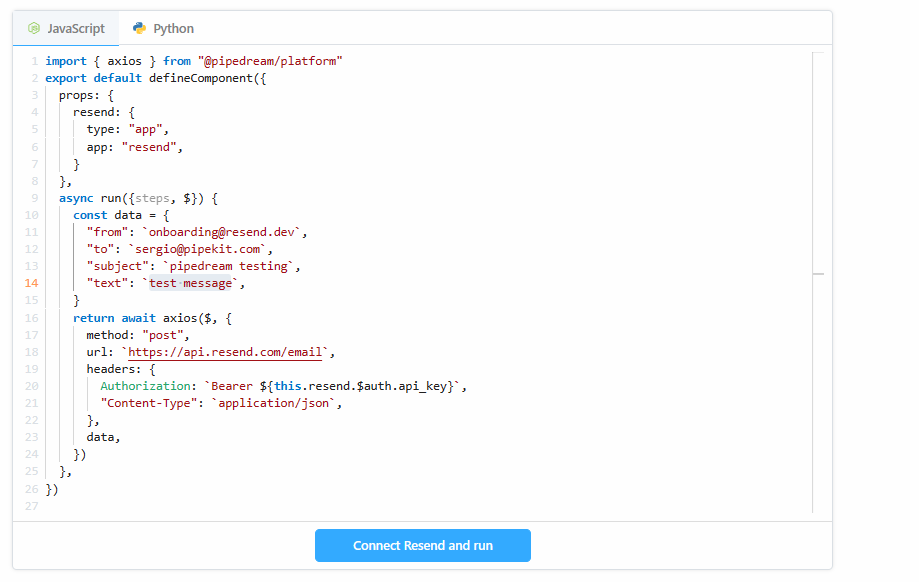Click line number 27 in gutter
The width and height of the screenshot is (919, 582).
coord(32,506)
